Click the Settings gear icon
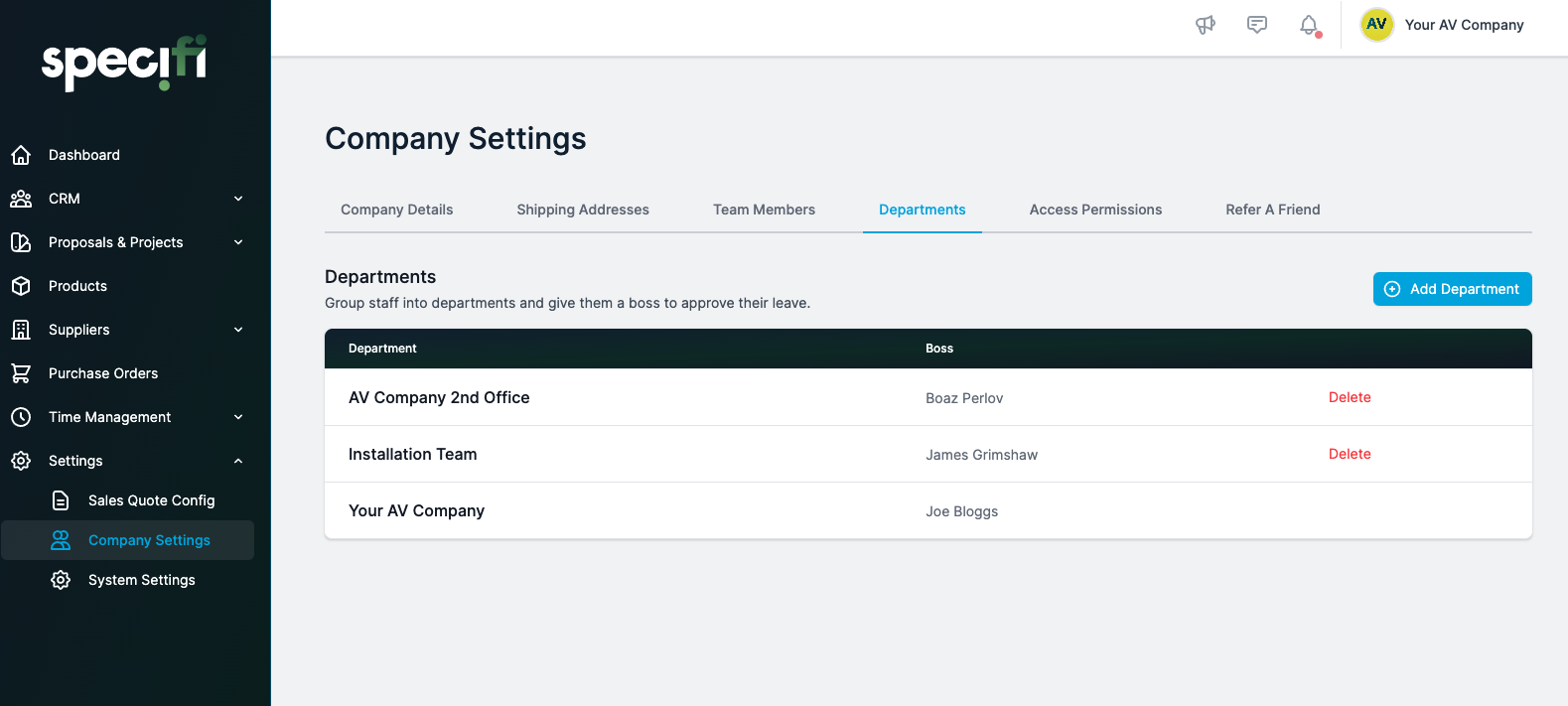 [x=21, y=461]
